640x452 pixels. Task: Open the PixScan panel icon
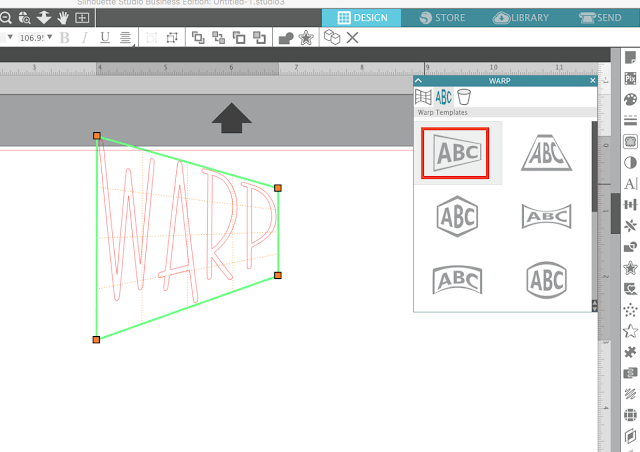[630, 78]
